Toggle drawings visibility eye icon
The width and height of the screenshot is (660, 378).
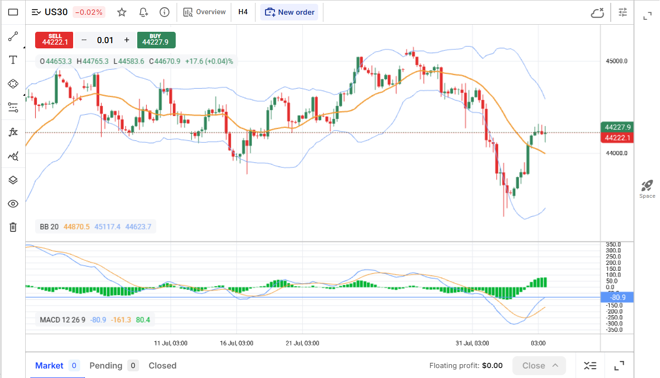13,204
